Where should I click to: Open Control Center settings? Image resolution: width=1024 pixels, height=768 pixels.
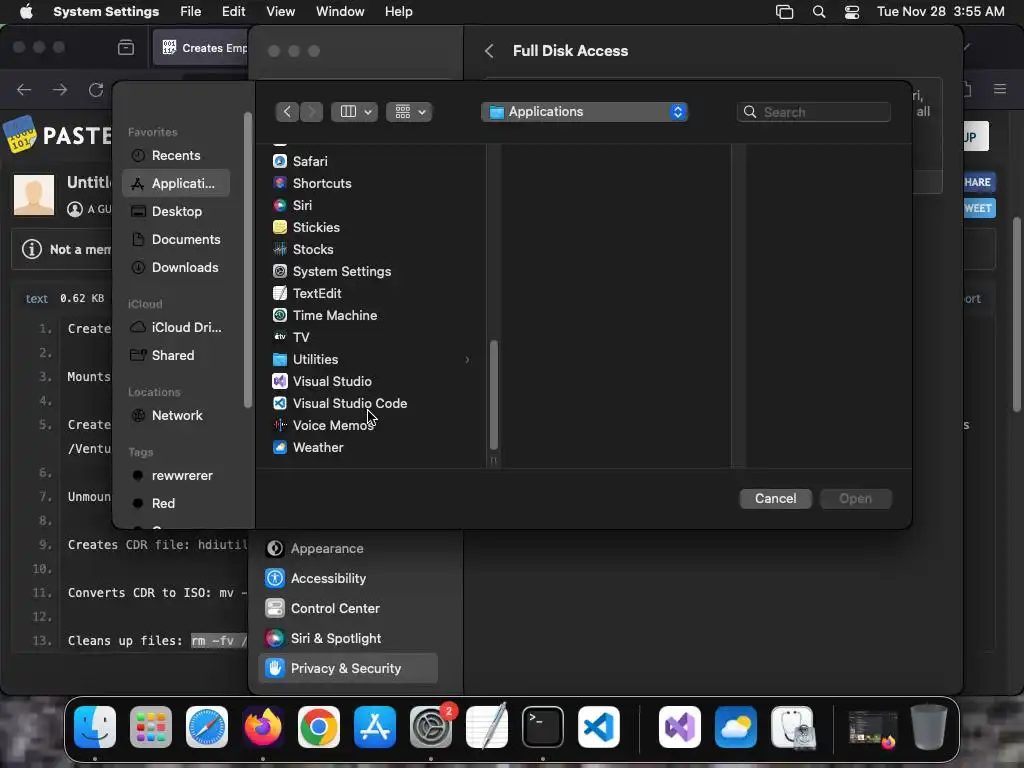click(x=348, y=609)
